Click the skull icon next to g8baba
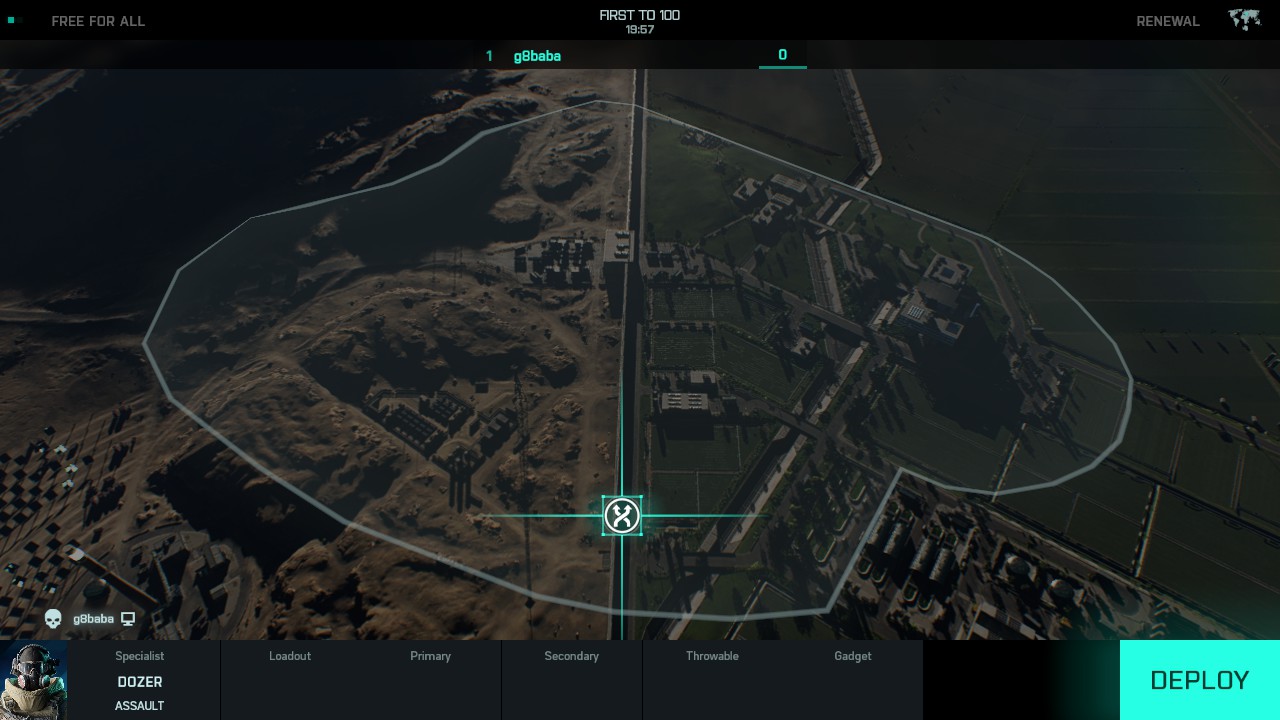The width and height of the screenshot is (1280, 720). tap(54, 619)
